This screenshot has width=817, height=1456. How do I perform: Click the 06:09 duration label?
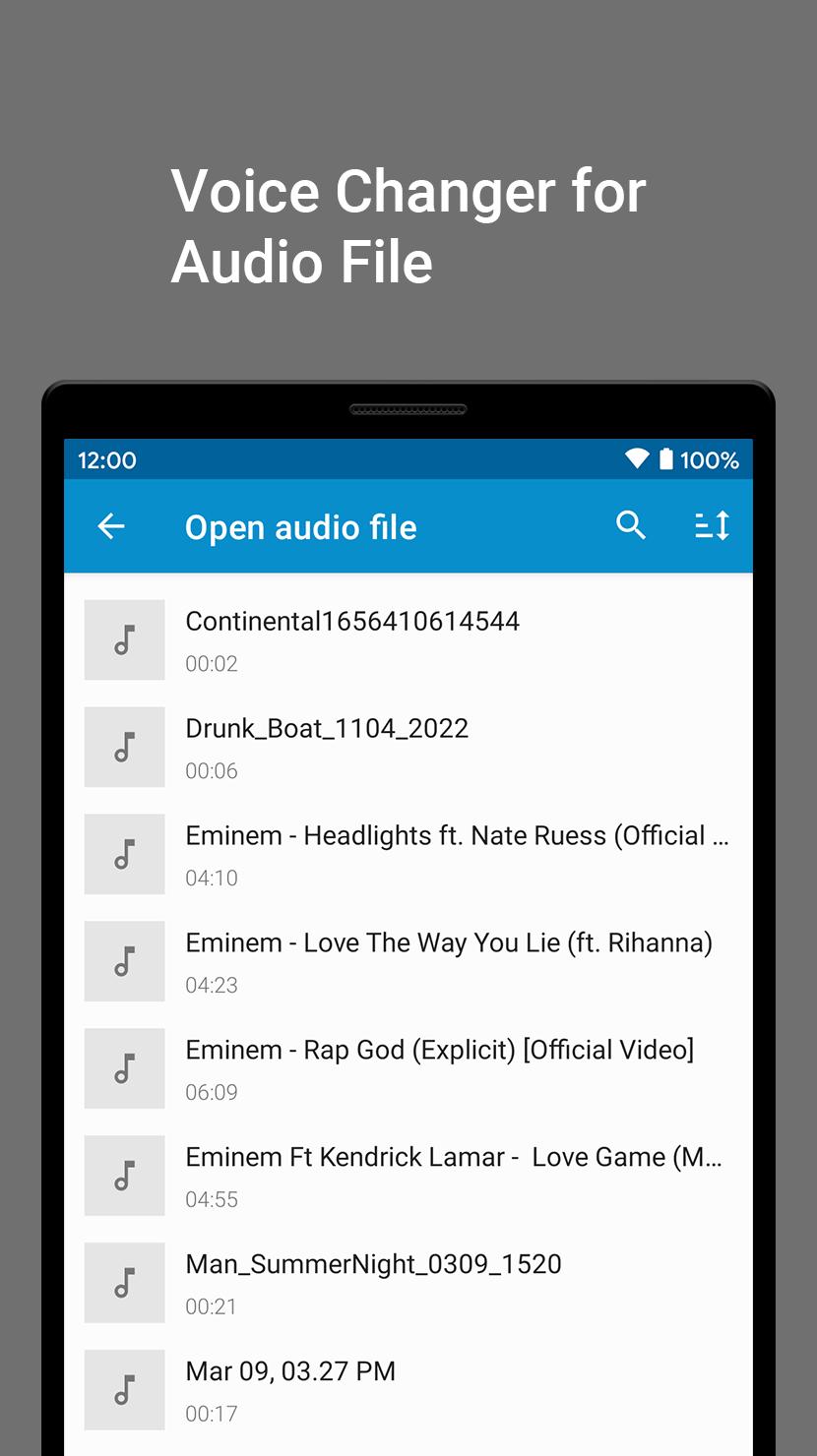click(212, 1093)
